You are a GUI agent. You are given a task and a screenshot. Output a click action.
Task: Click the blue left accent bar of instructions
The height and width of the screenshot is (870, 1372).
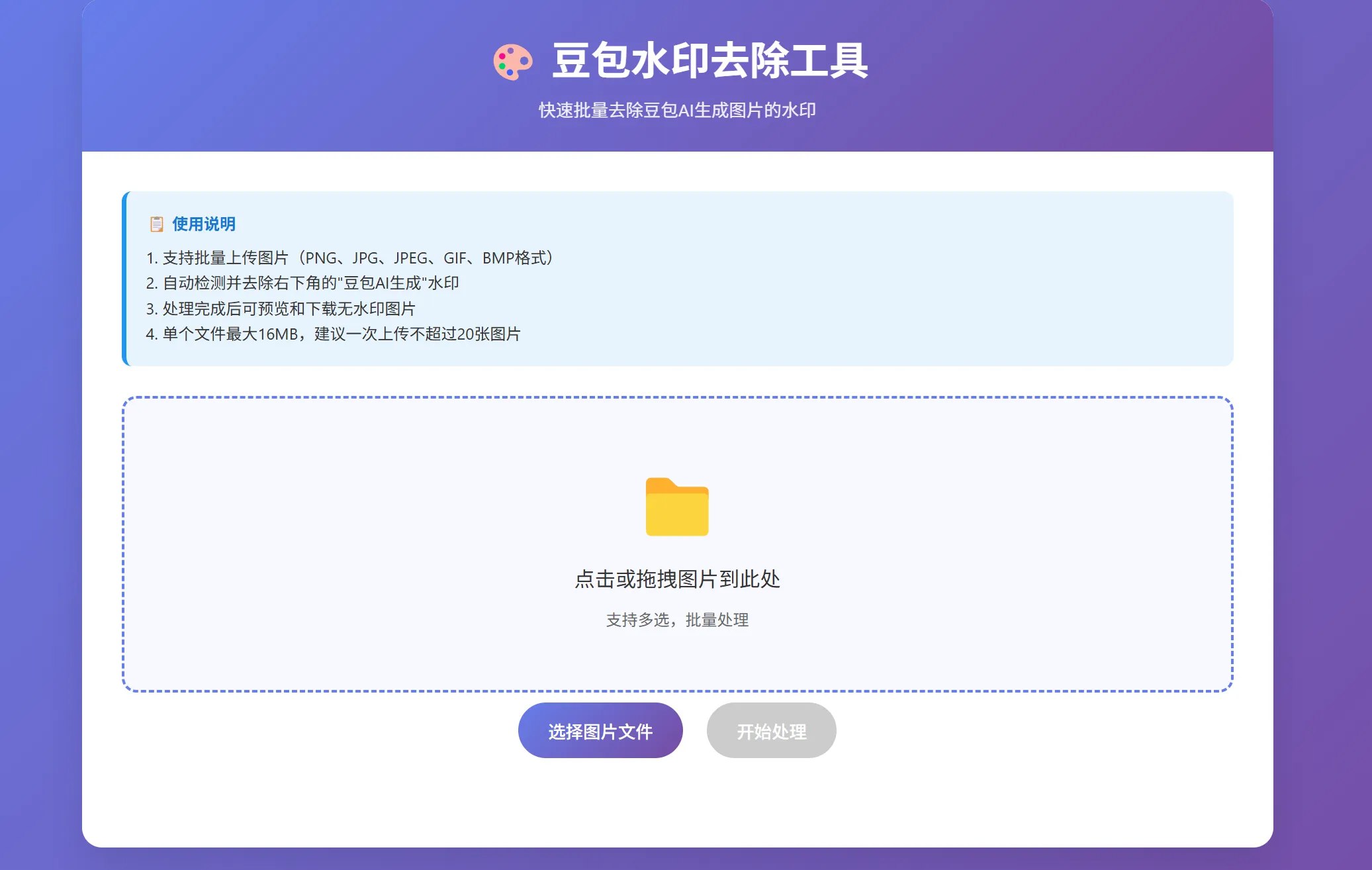click(124, 278)
